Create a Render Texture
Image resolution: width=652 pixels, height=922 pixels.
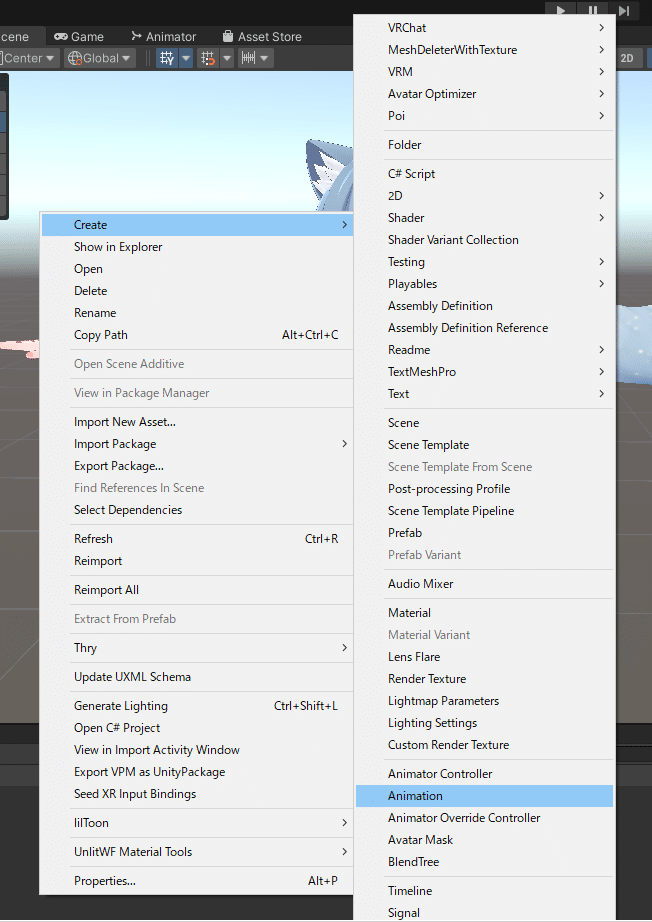[x=484, y=679]
